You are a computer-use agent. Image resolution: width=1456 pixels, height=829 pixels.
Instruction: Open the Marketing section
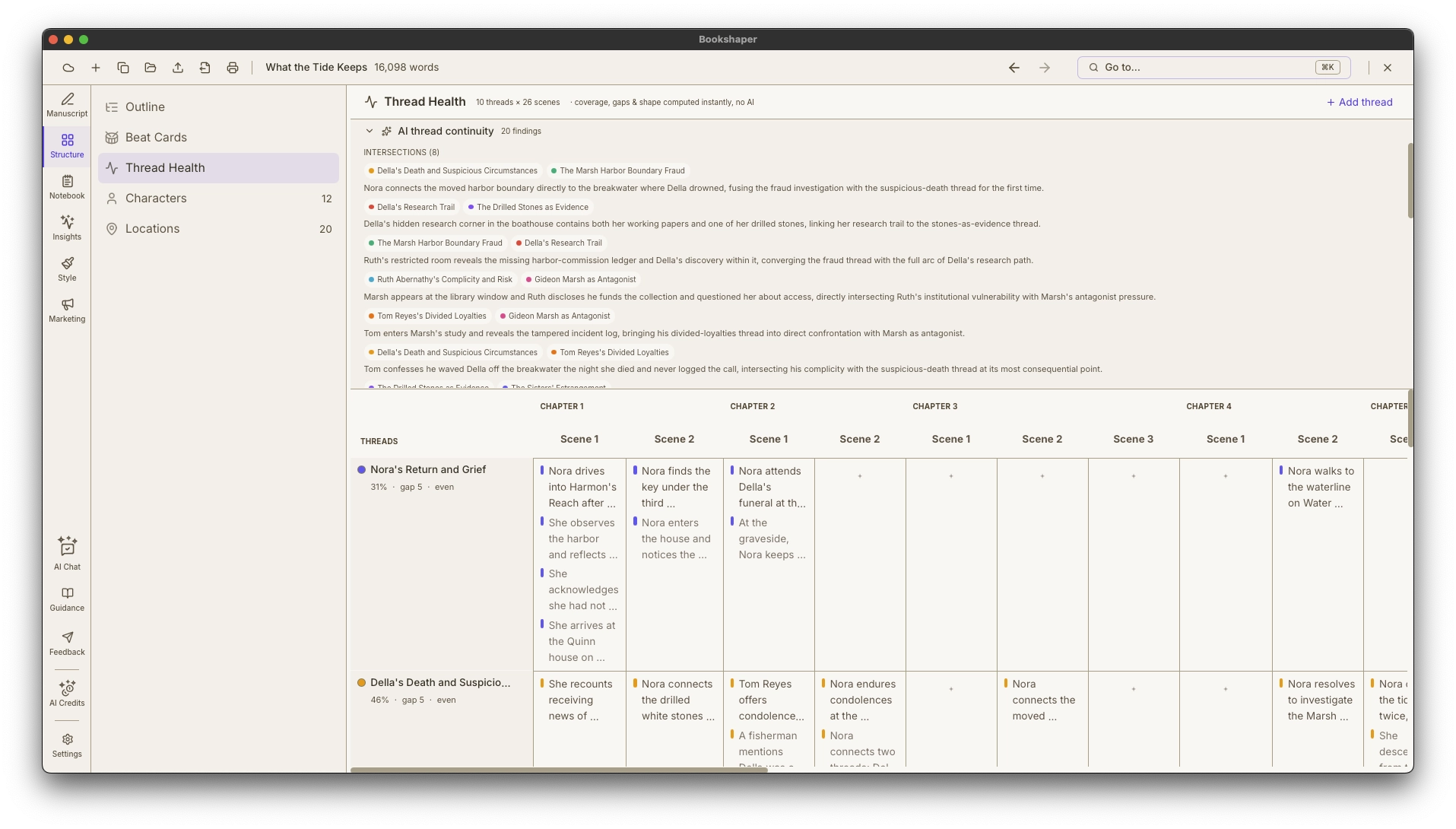[x=67, y=310]
